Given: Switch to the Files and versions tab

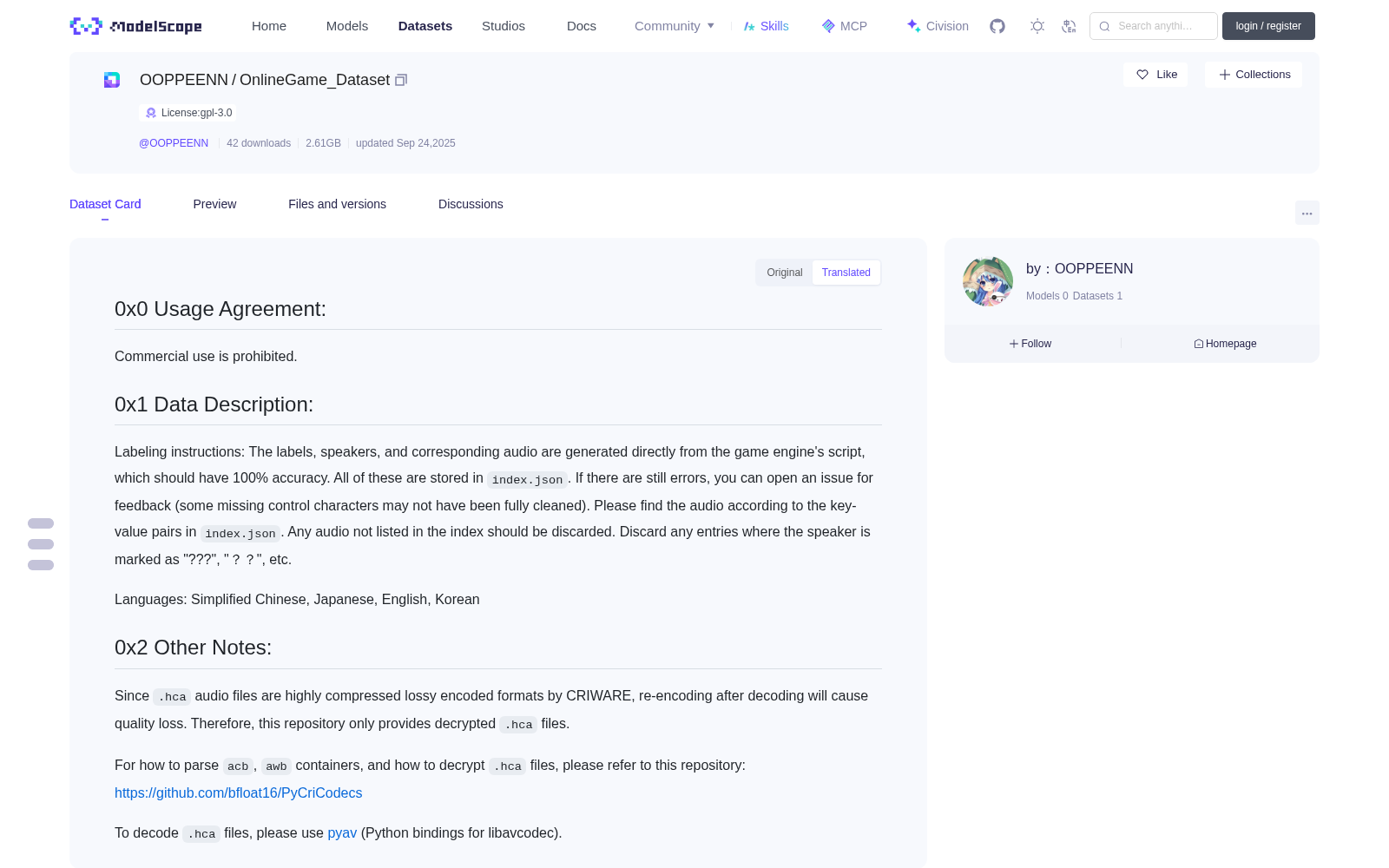Looking at the screenshot, I should click(x=337, y=204).
